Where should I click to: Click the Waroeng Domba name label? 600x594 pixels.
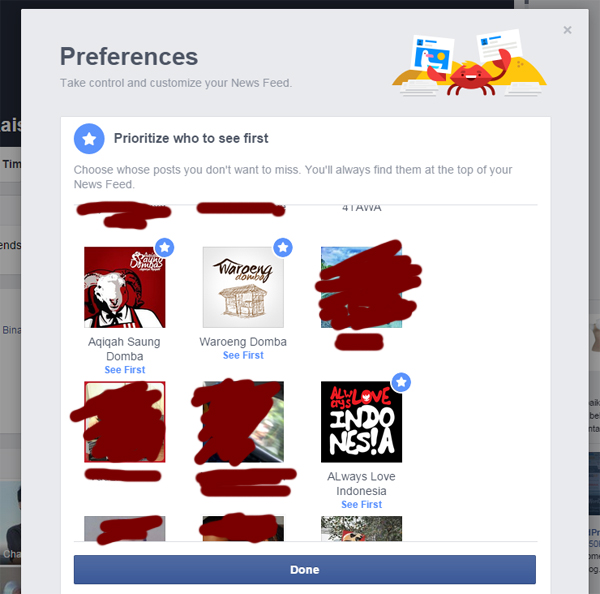click(x=243, y=341)
